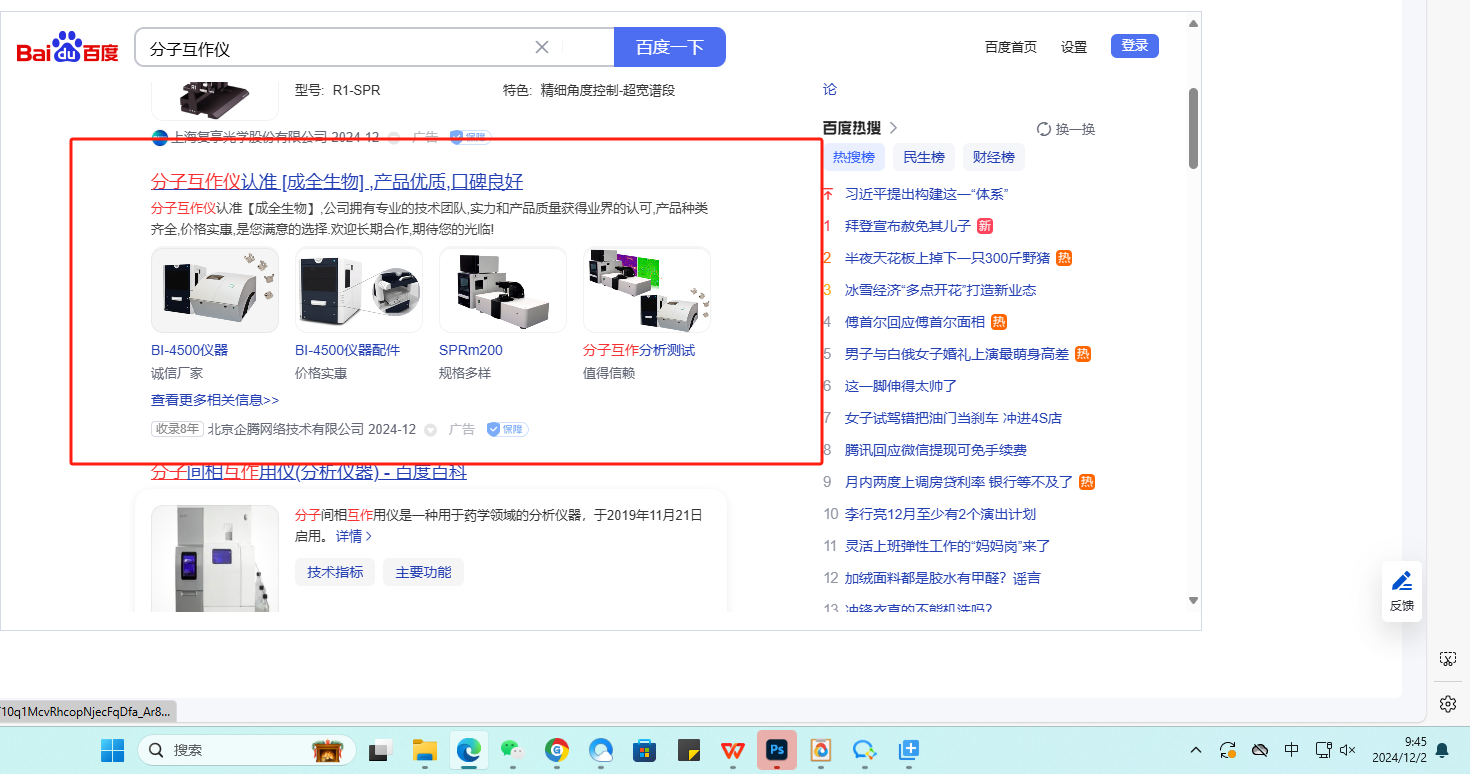This screenshot has height=774, width=1470.
Task: Click the muted volume tray icon
Action: point(1348,750)
